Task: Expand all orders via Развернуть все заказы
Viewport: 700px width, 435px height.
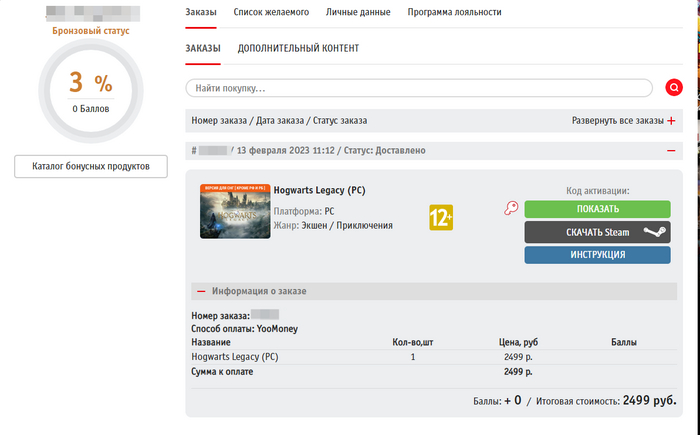Action: point(617,121)
